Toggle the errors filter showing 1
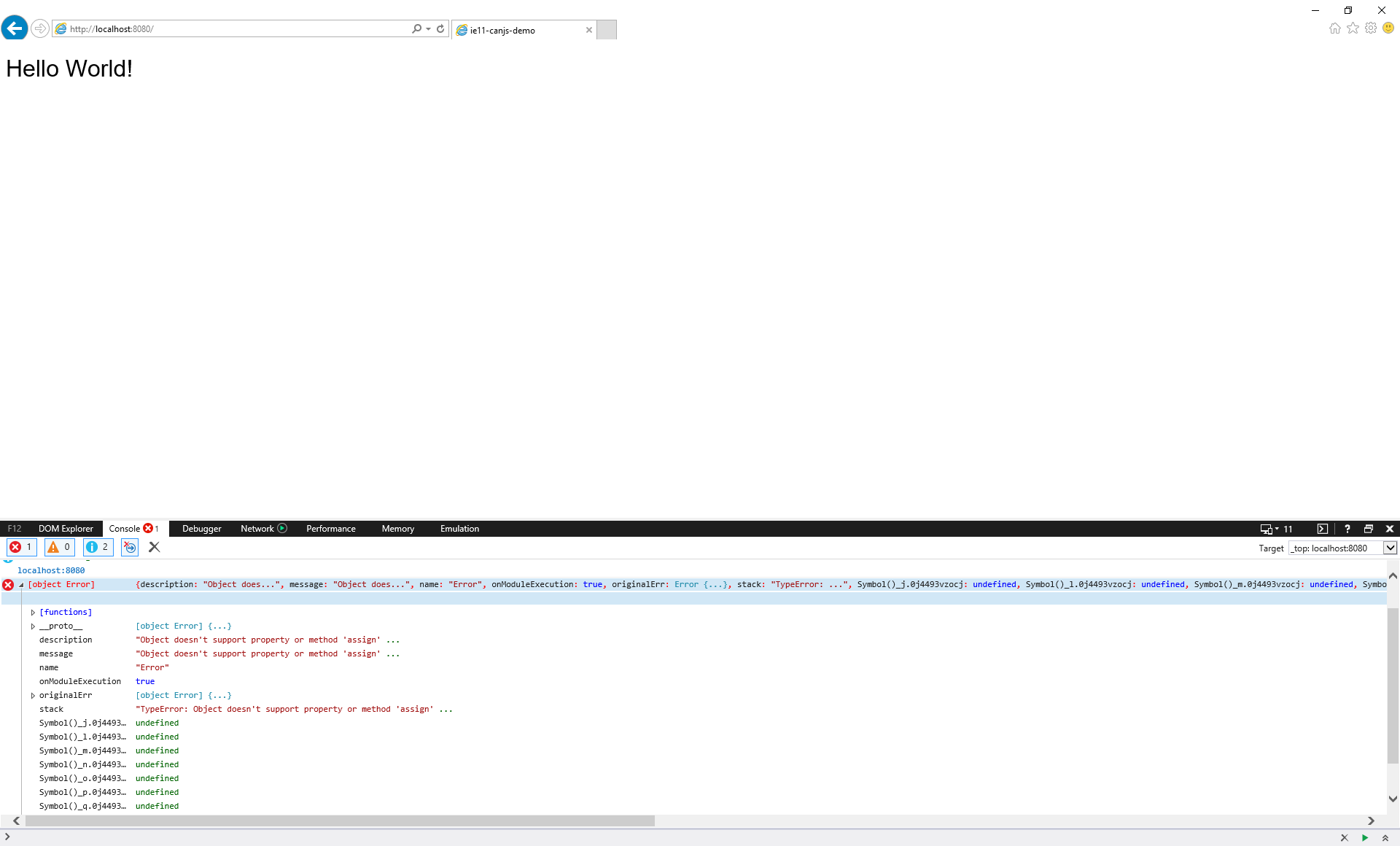 (x=21, y=547)
